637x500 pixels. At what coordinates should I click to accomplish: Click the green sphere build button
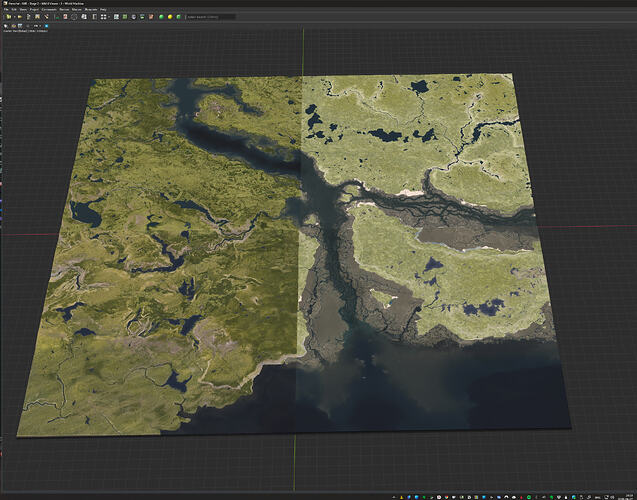161,17
